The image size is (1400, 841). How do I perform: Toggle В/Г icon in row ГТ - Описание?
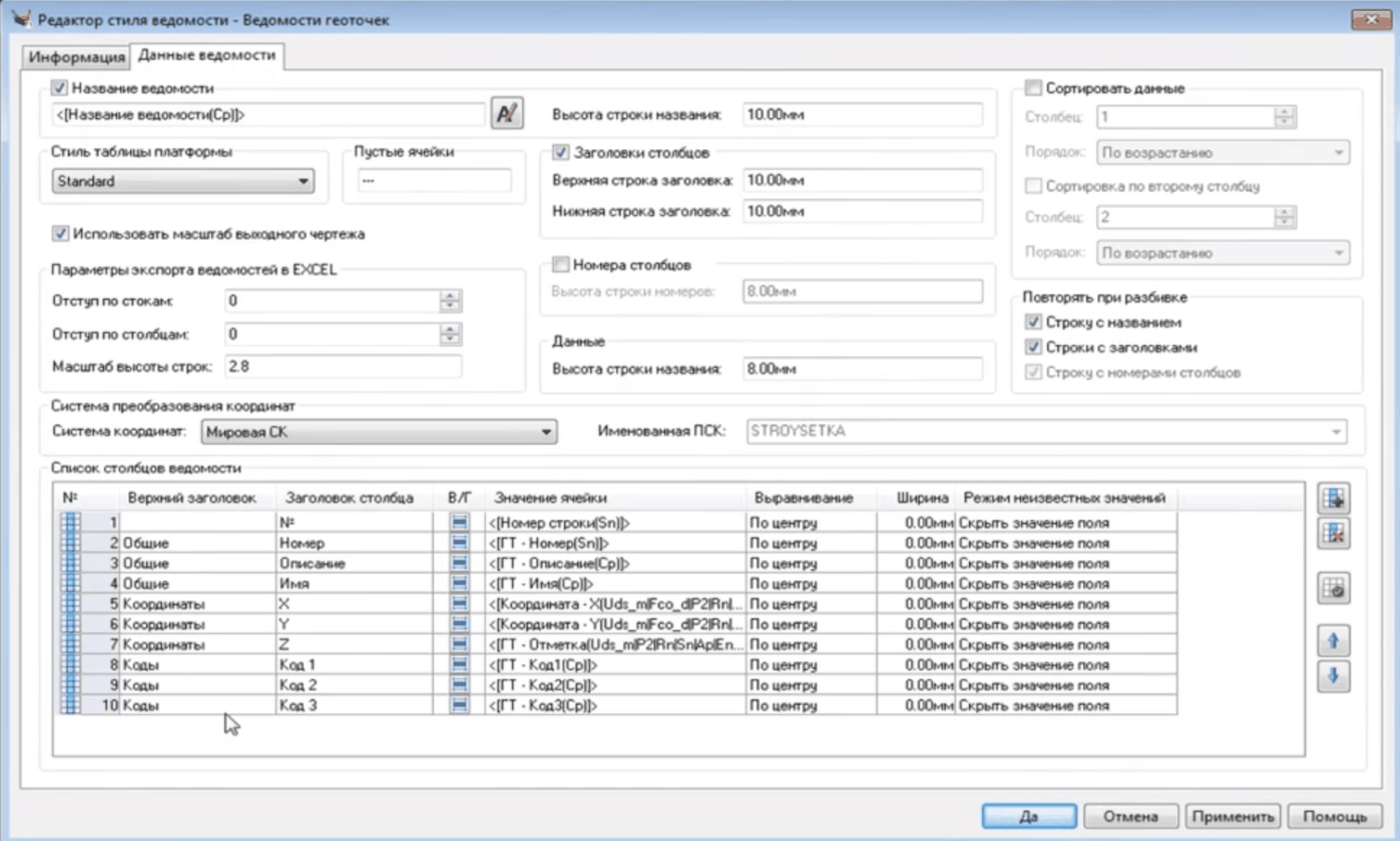[x=459, y=563]
